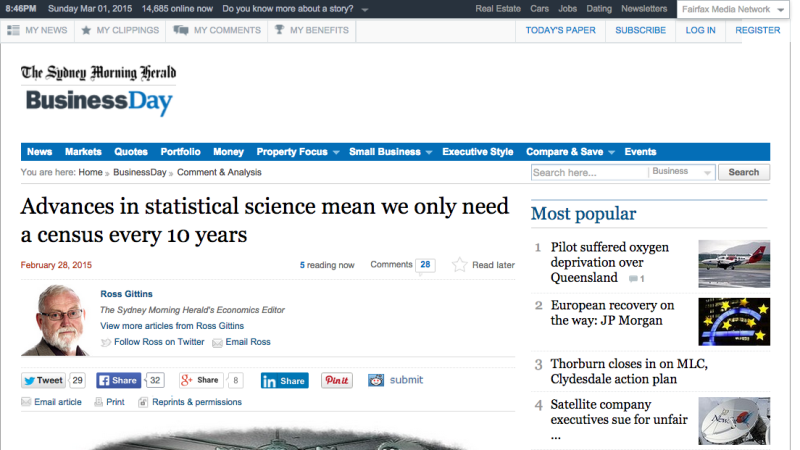This screenshot has height=450, width=800.
Task: Click the BusinessDay logo
Action: (99, 102)
